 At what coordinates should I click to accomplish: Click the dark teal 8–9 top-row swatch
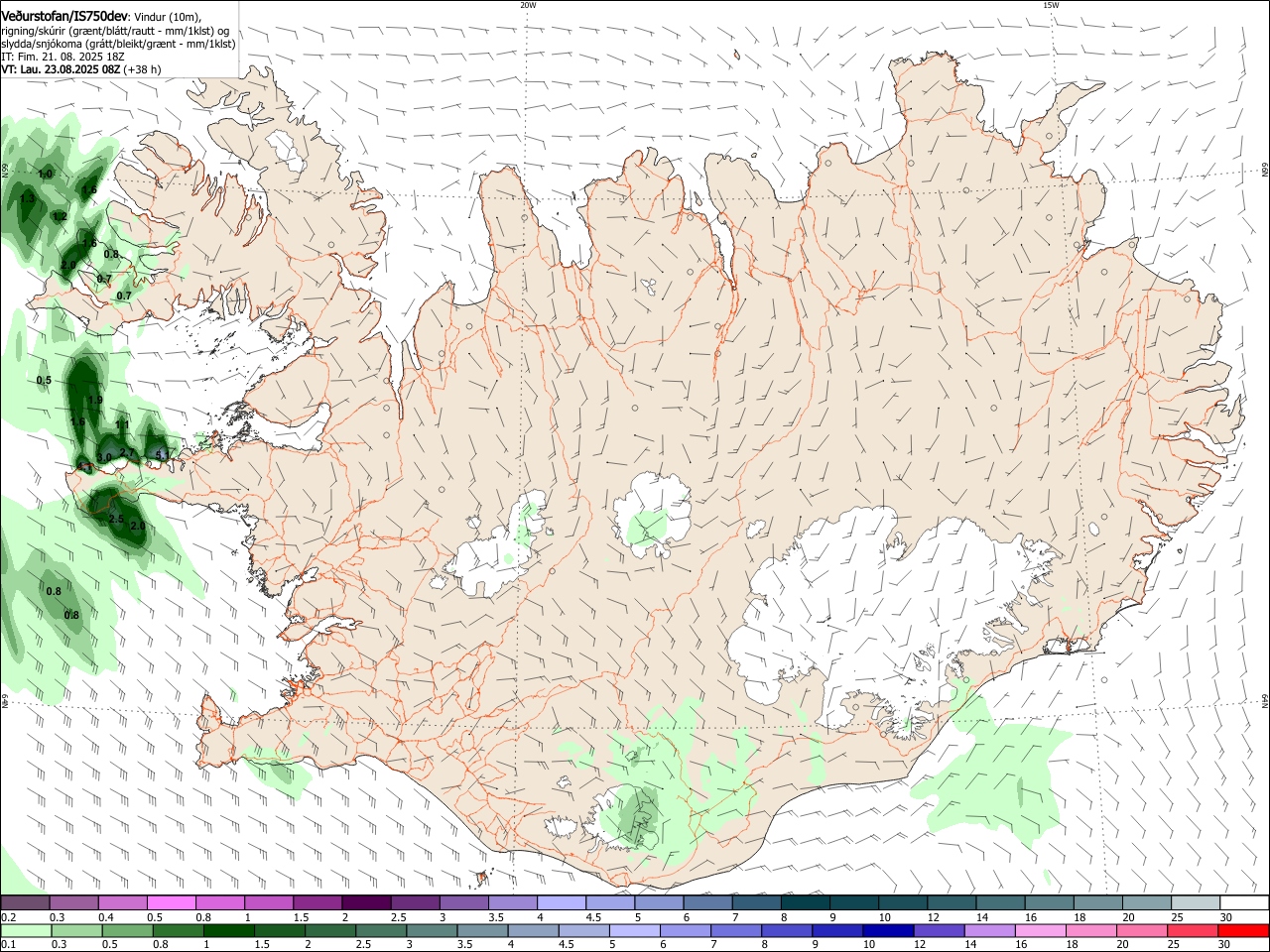(807, 902)
